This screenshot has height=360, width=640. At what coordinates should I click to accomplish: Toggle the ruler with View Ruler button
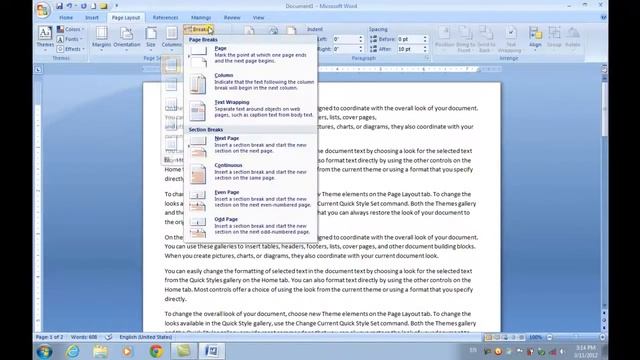click(x=604, y=69)
